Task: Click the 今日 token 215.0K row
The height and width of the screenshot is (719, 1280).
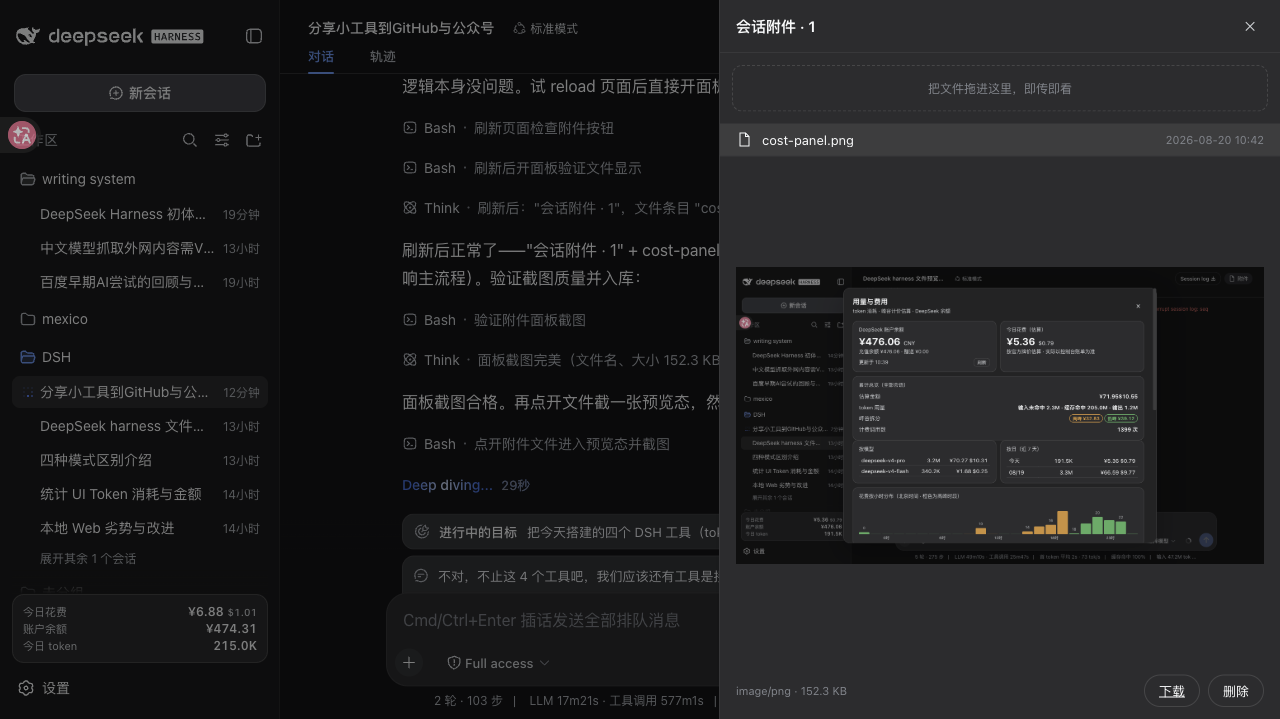Action: coord(140,646)
